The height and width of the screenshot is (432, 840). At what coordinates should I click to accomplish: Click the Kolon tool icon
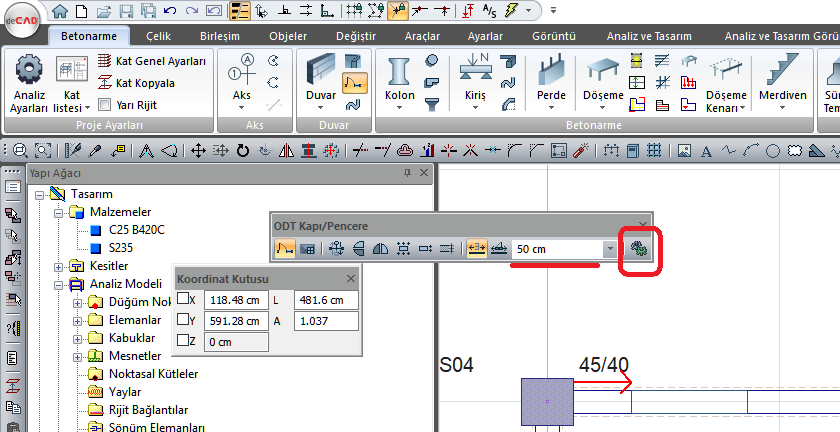400,72
